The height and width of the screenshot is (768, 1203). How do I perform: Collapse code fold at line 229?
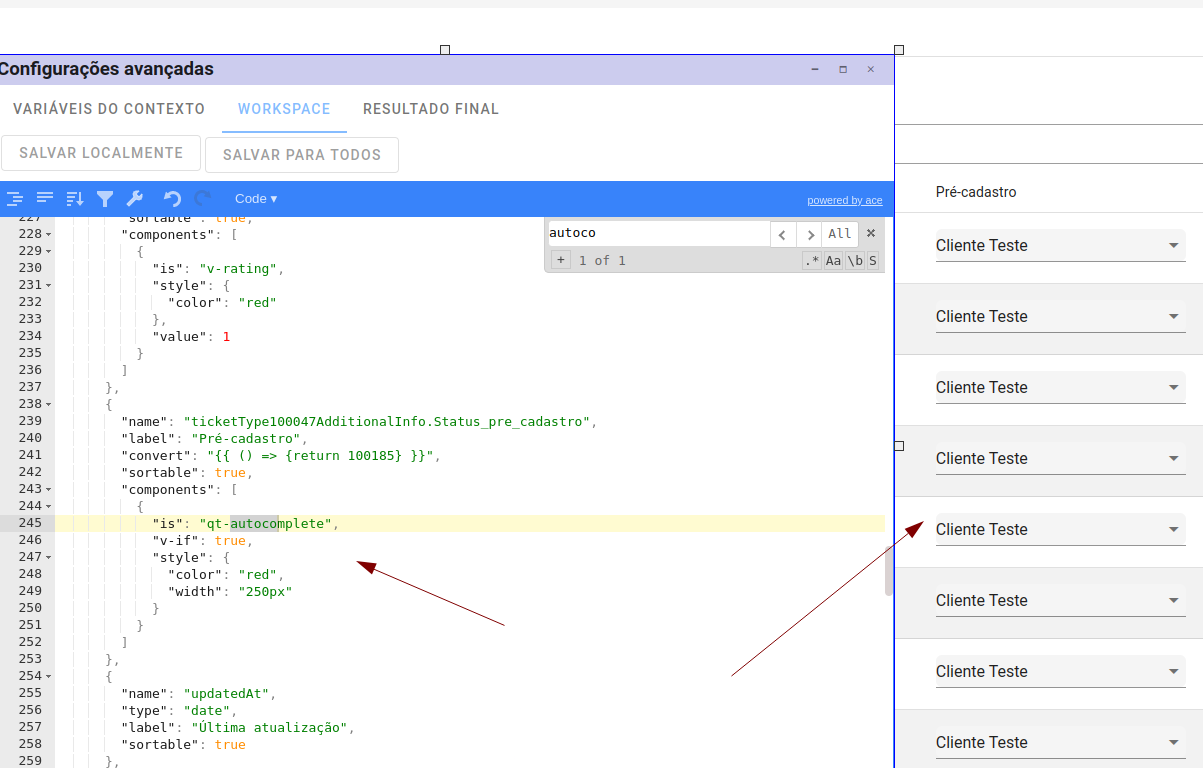[x=49, y=251]
